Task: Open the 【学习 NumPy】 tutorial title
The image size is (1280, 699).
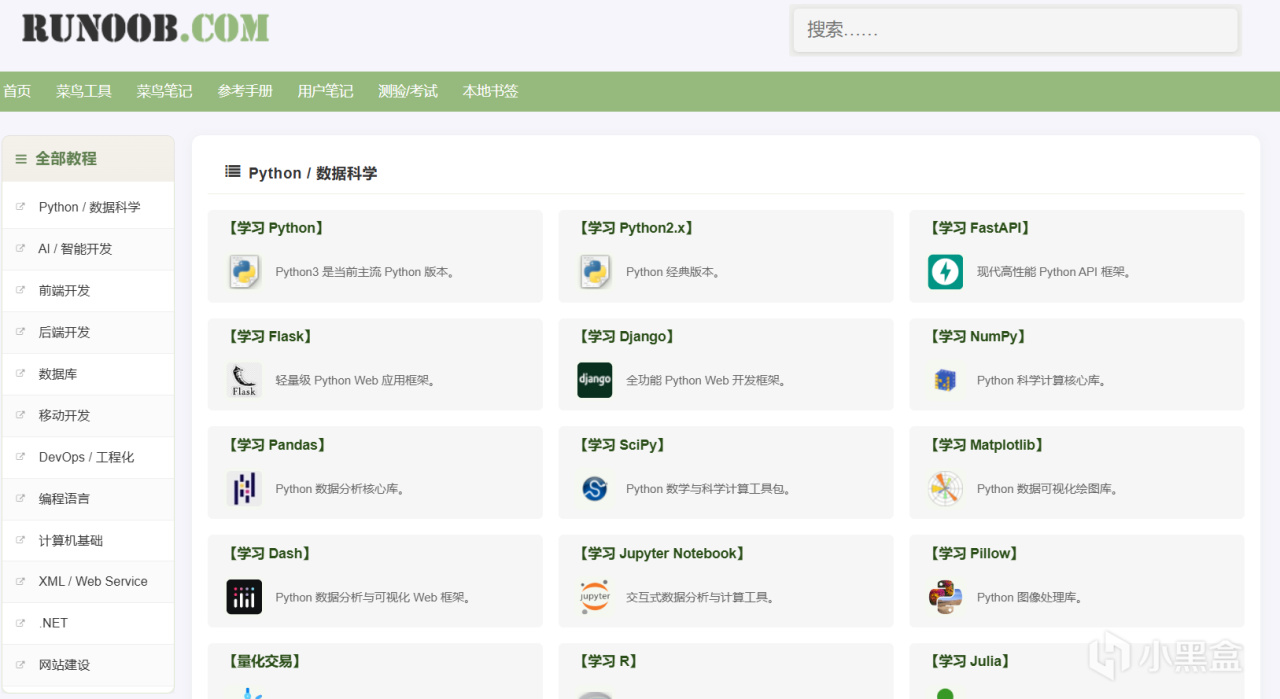Action: (x=978, y=336)
